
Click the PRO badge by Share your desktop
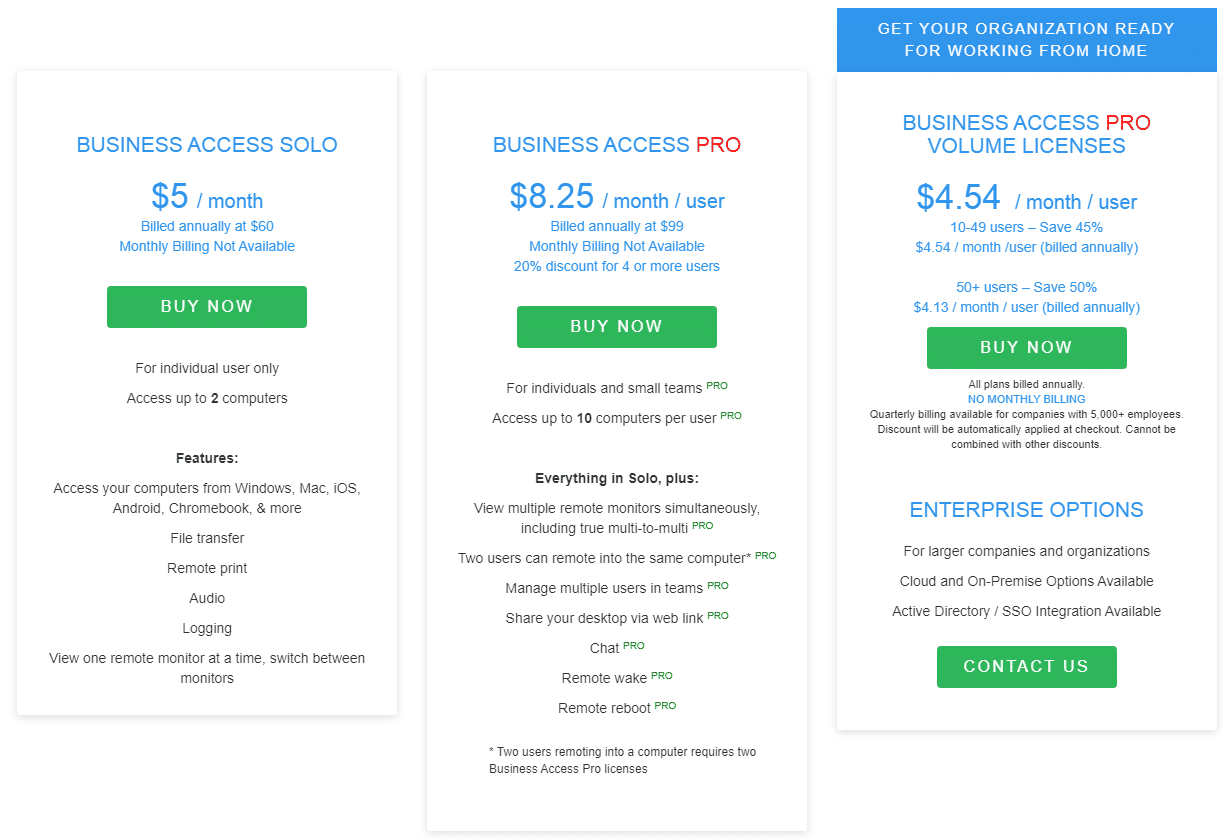coord(718,616)
